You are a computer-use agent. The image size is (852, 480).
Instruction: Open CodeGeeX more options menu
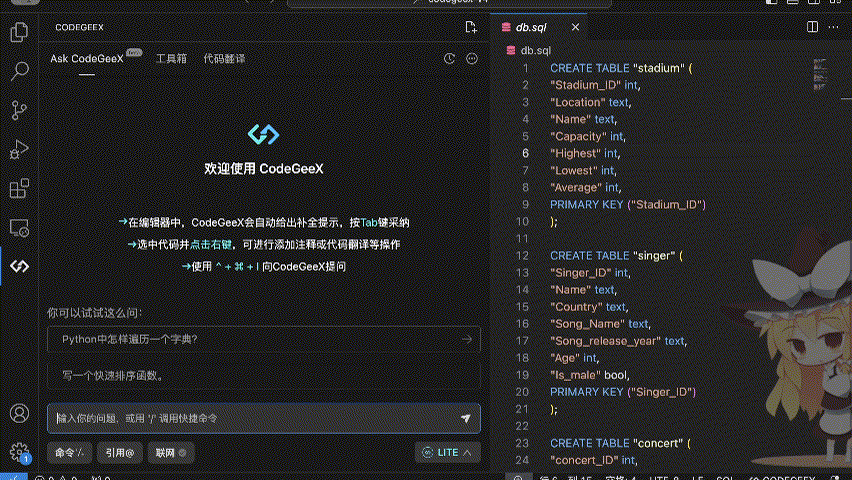point(472,59)
